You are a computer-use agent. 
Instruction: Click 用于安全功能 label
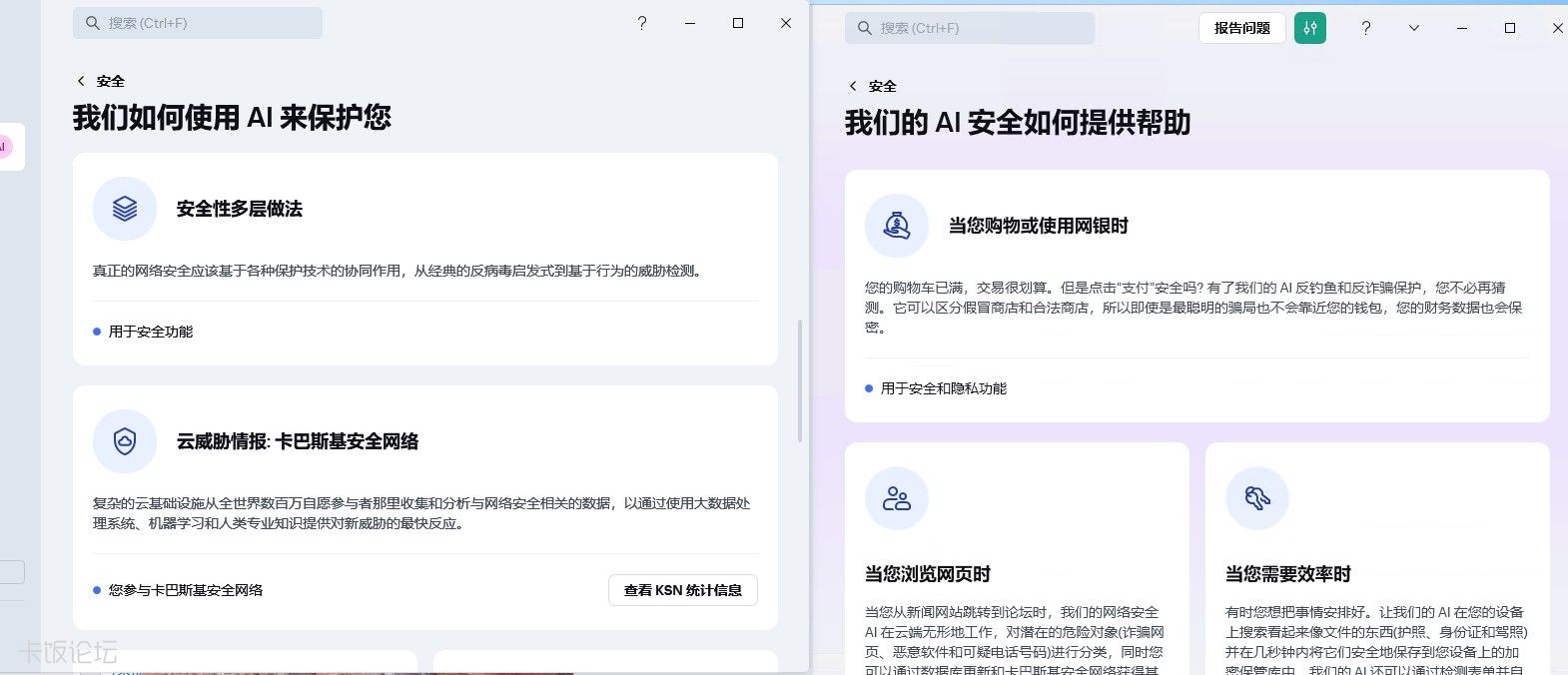pos(151,332)
